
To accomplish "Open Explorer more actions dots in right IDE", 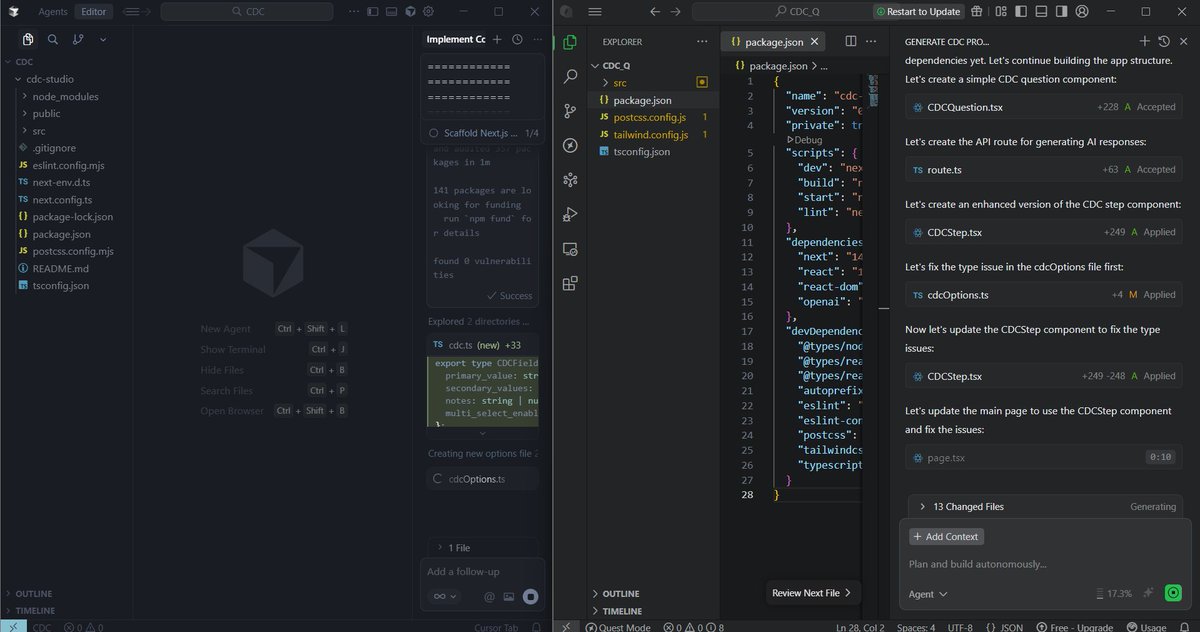I will point(702,42).
